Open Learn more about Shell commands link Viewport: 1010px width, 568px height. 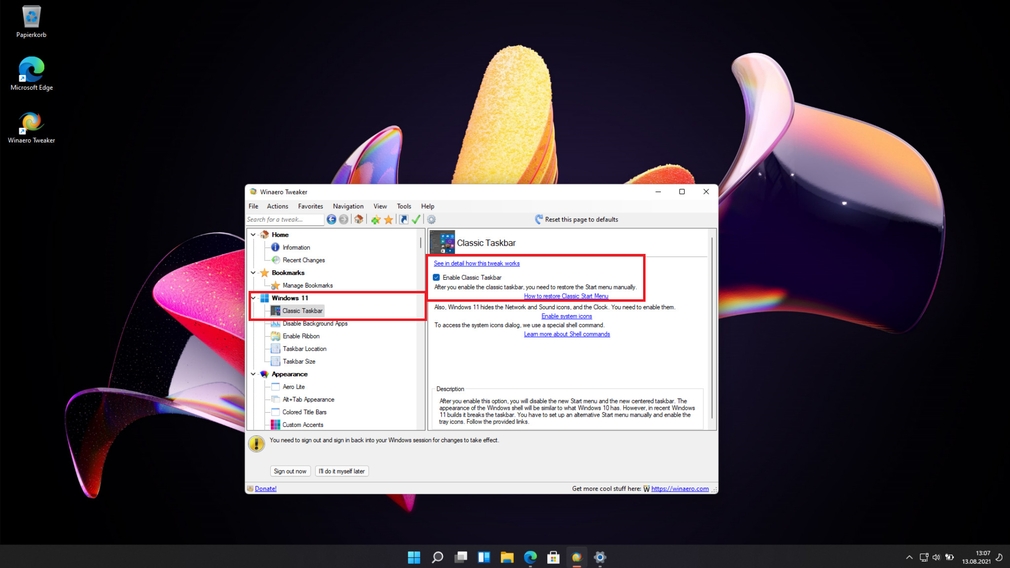click(567, 334)
